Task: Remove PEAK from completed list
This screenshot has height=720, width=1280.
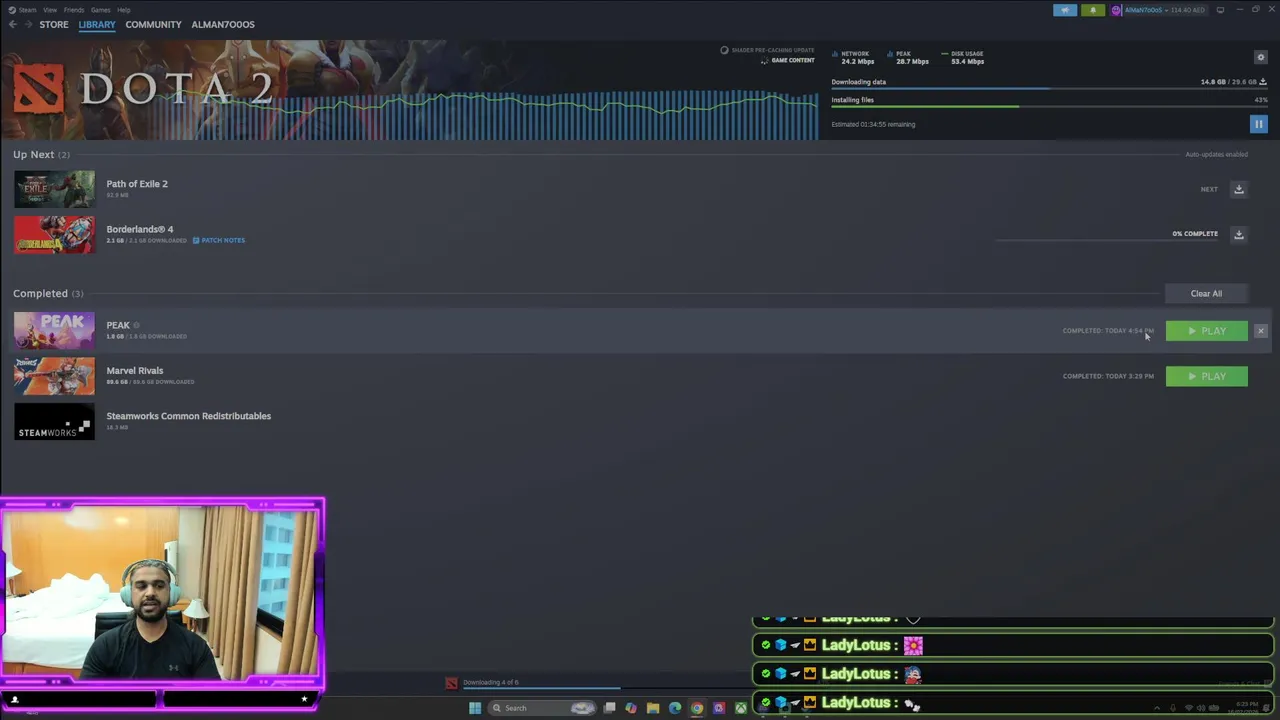Action: [x=1260, y=331]
